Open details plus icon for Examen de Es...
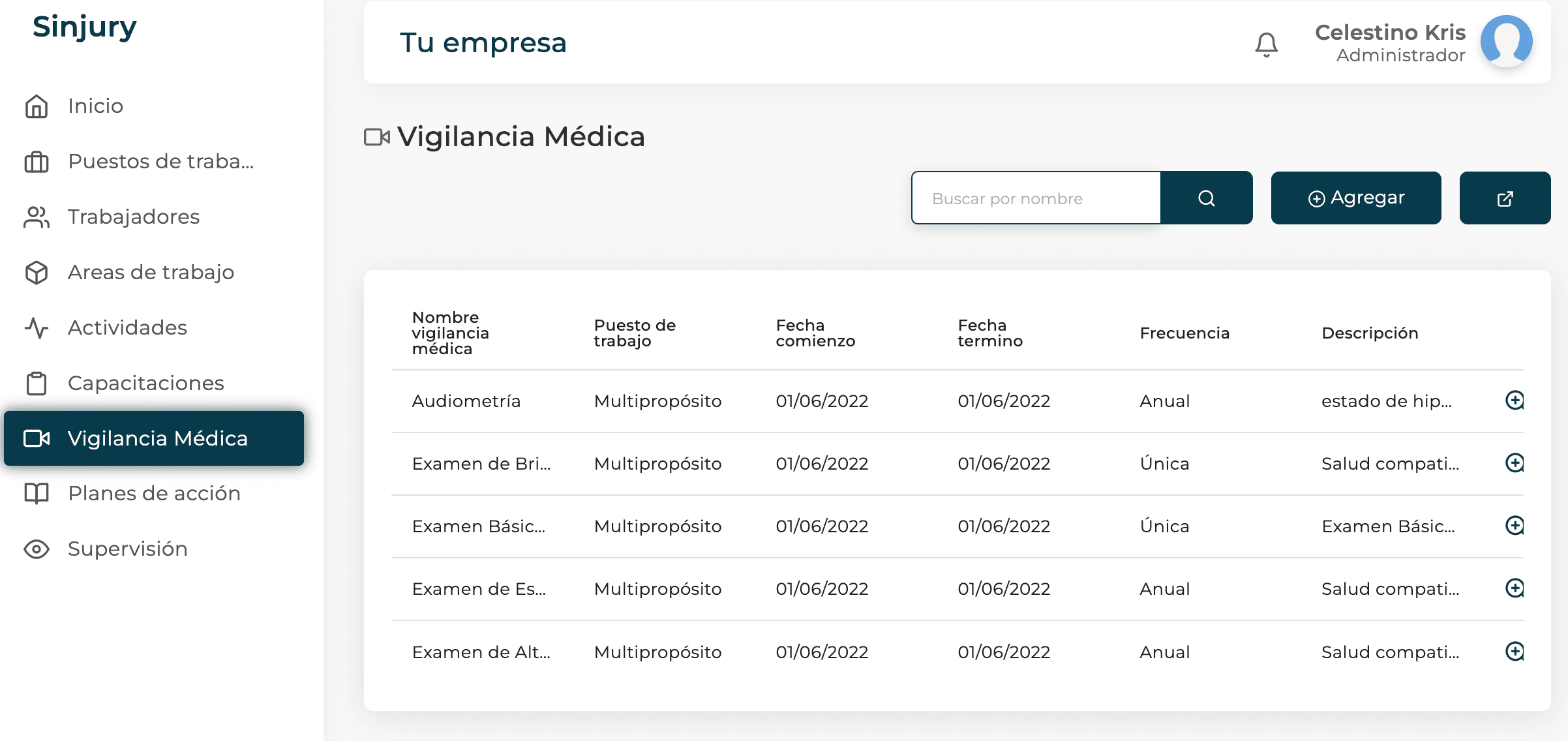This screenshot has width=1568, height=741. tap(1514, 588)
